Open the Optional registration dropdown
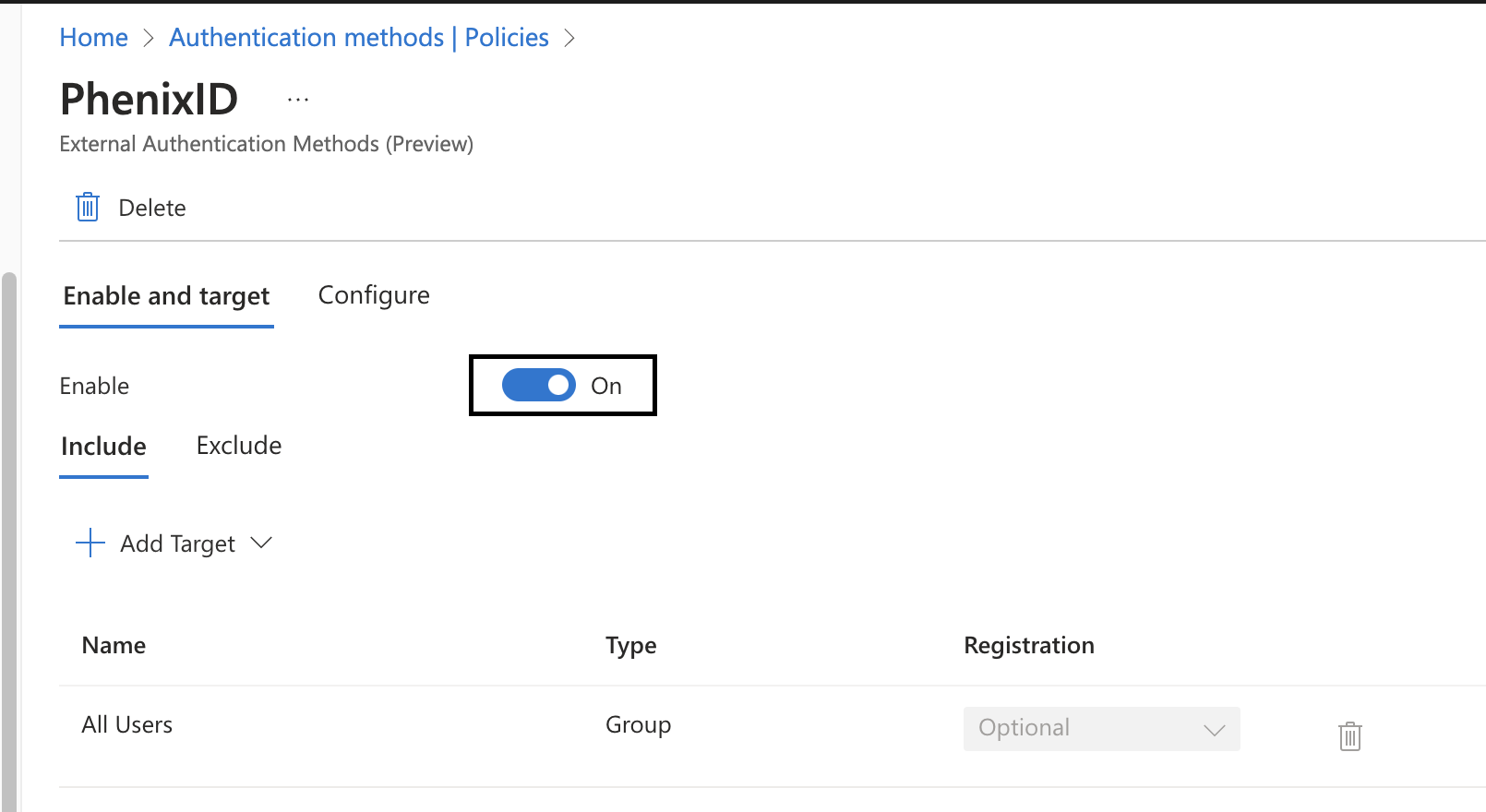Viewport: 1486px width, 812px height. (x=1101, y=728)
